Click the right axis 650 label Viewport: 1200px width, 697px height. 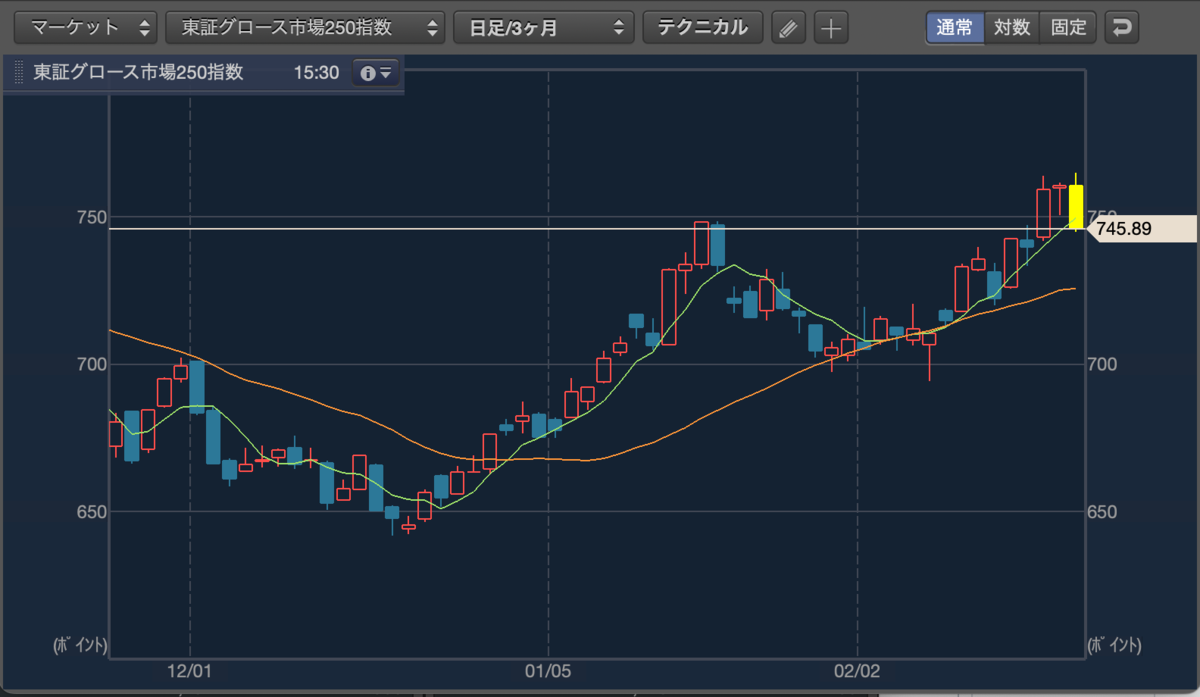point(1100,512)
